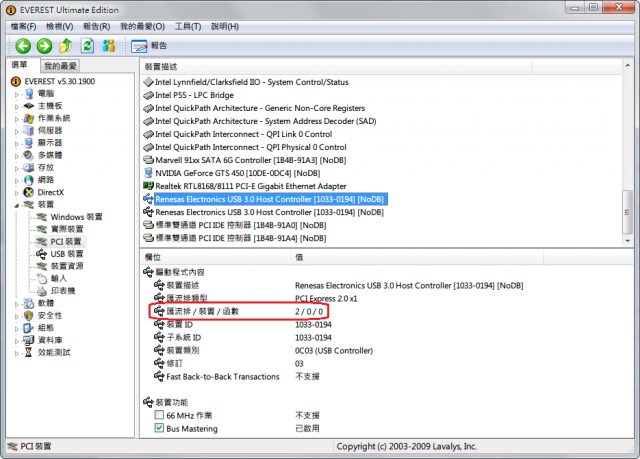
Task: Expand the 多媒體 tree node
Action: point(17,156)
